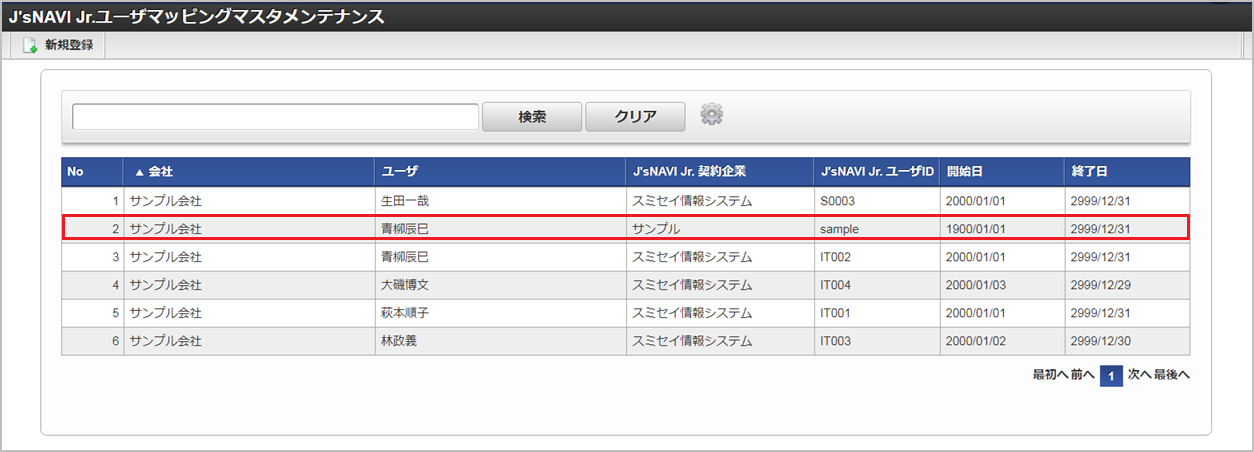Click the No column header

click(x=92, y=172)
